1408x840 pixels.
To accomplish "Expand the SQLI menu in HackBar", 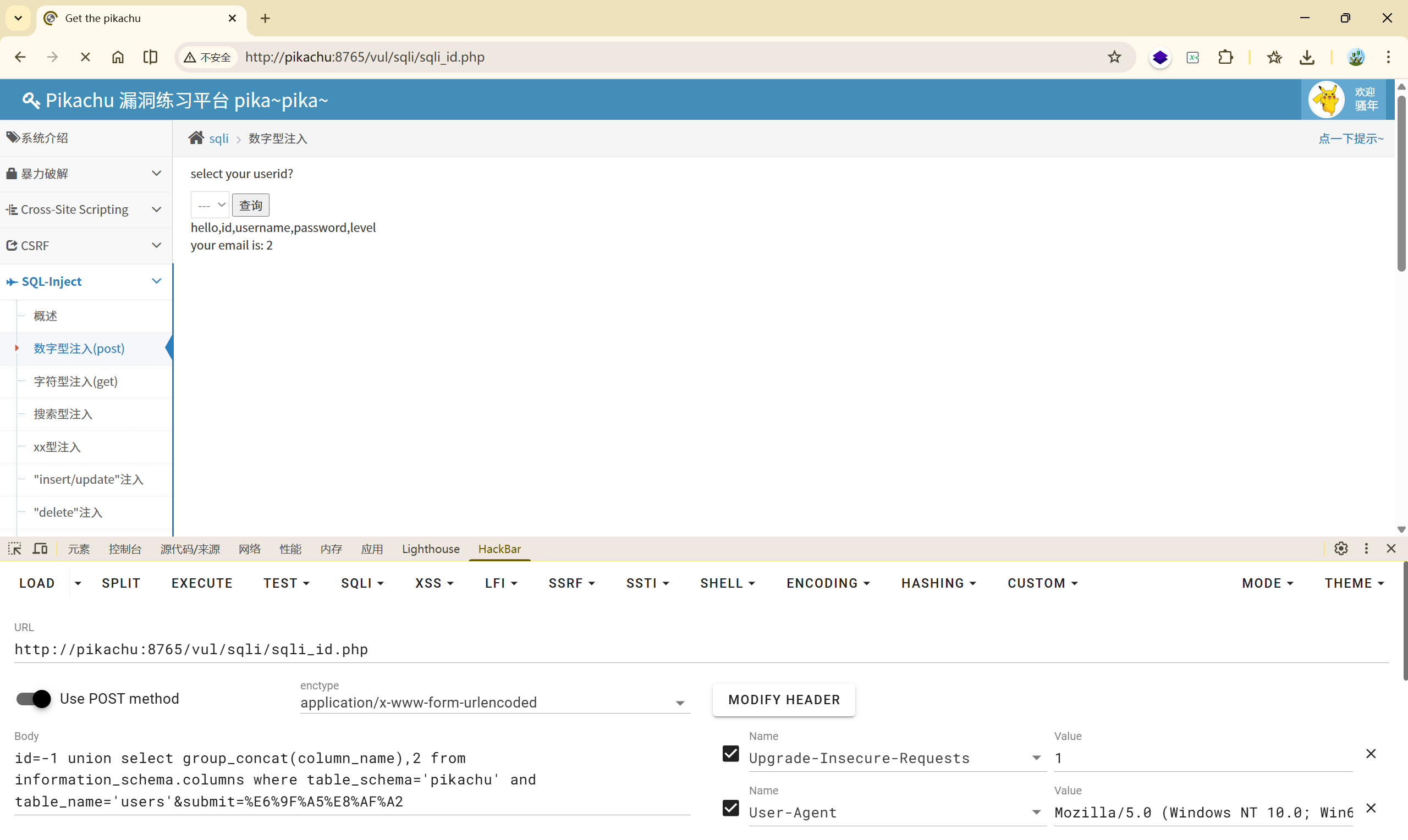I will (362, 583).
